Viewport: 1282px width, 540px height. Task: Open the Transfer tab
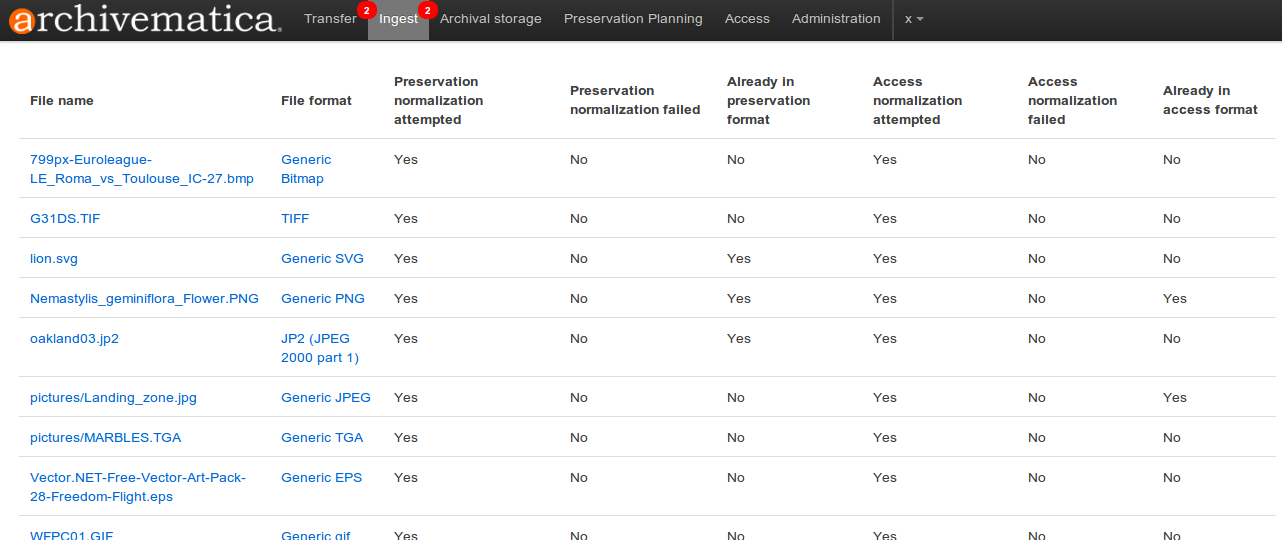[x=330, y=19]
